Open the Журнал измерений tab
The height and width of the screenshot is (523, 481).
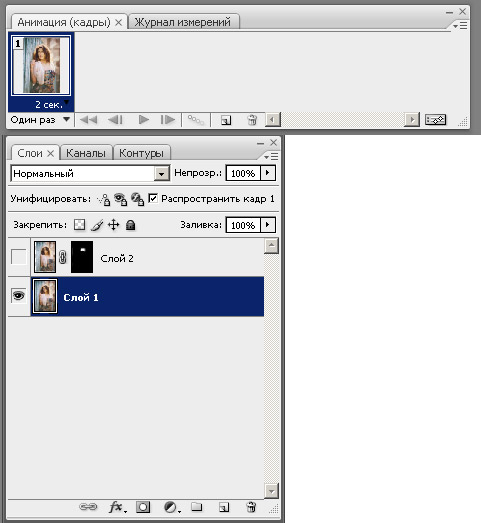tap(182, 22)
